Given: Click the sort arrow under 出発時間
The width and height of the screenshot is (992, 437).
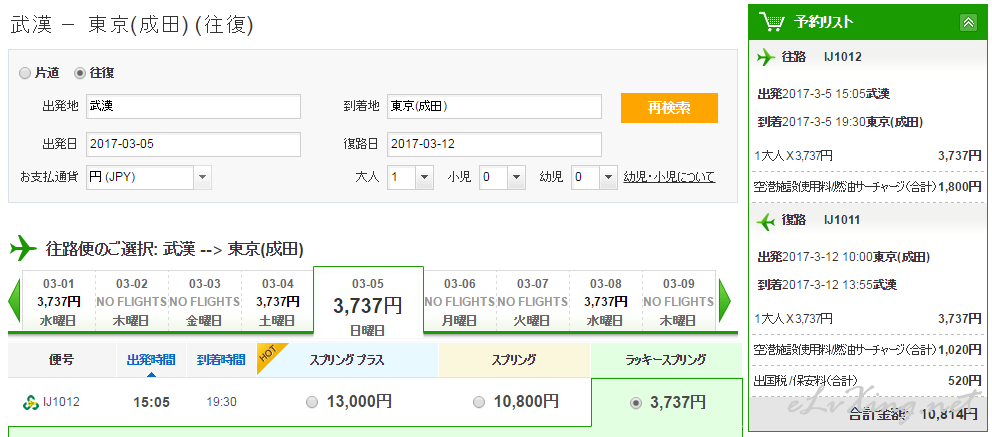Looking at the screenshot, I should [151, 374].
